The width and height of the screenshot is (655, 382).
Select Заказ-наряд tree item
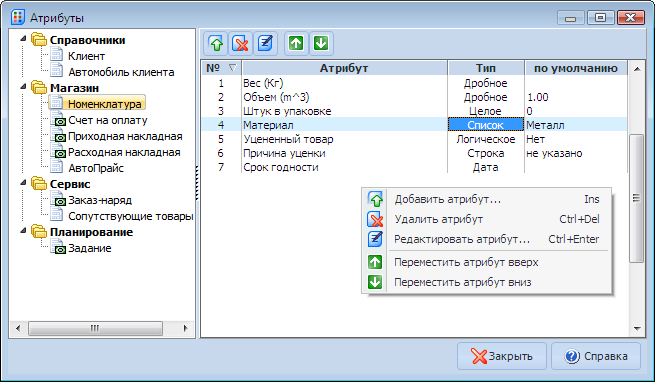[100, 200]
